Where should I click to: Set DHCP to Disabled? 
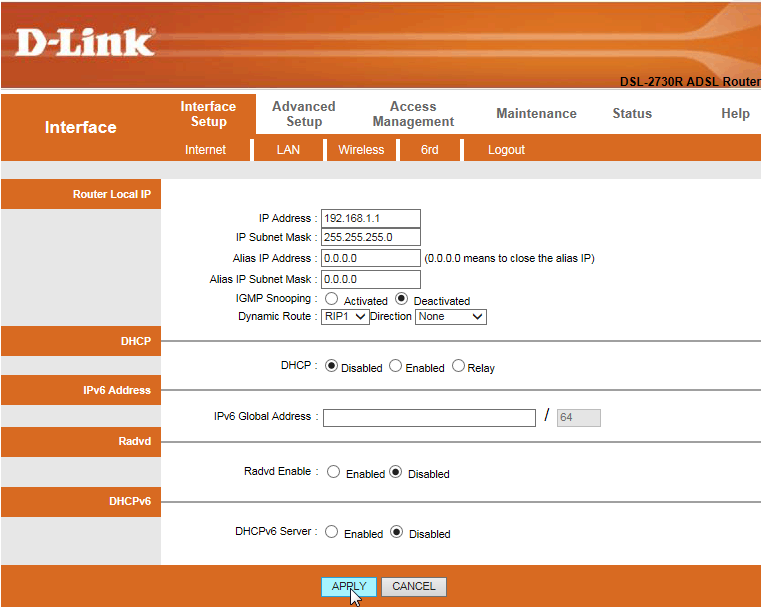(331, 366)
